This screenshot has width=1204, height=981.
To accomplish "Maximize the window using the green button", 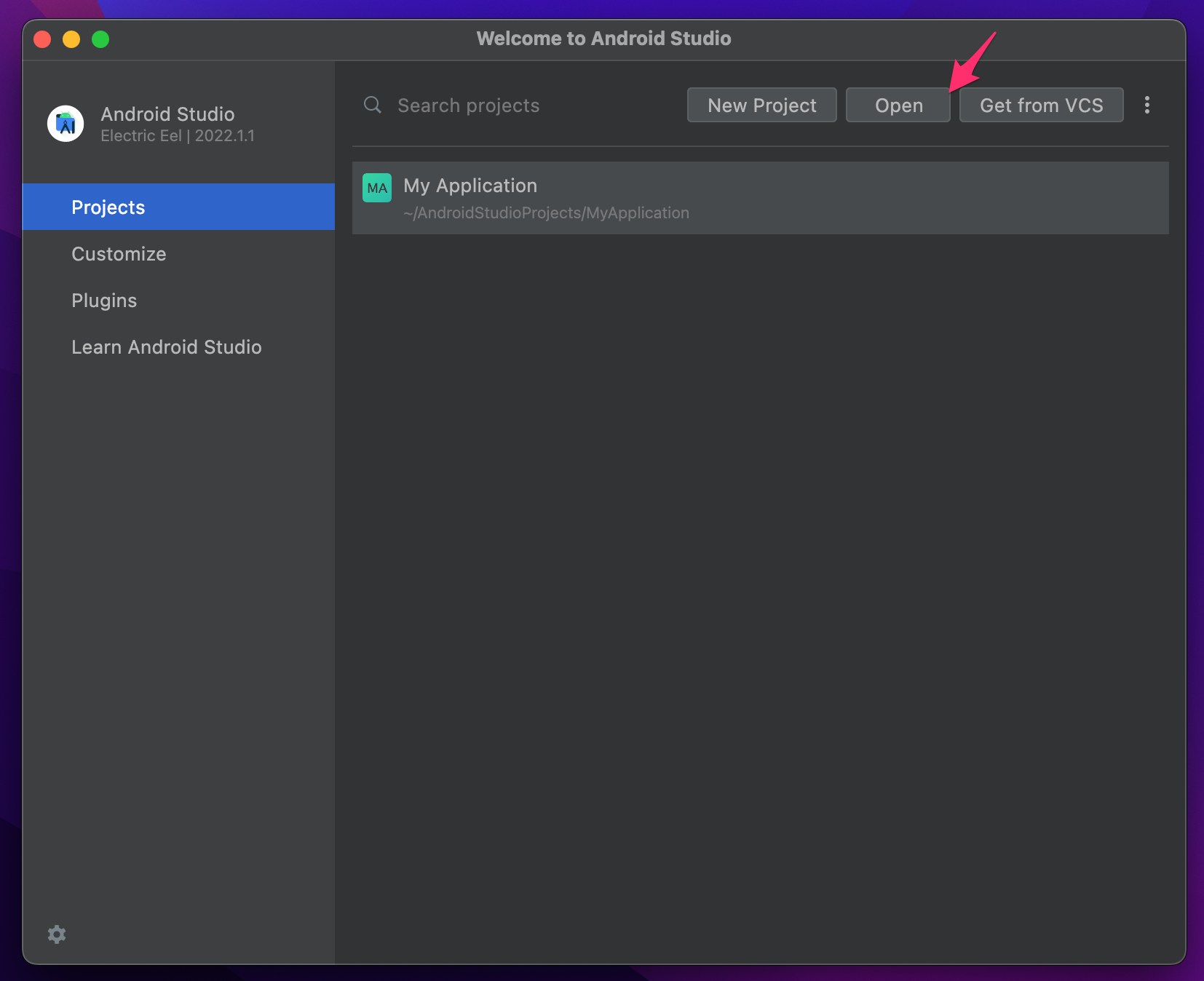I will click(x=100, y=39).
